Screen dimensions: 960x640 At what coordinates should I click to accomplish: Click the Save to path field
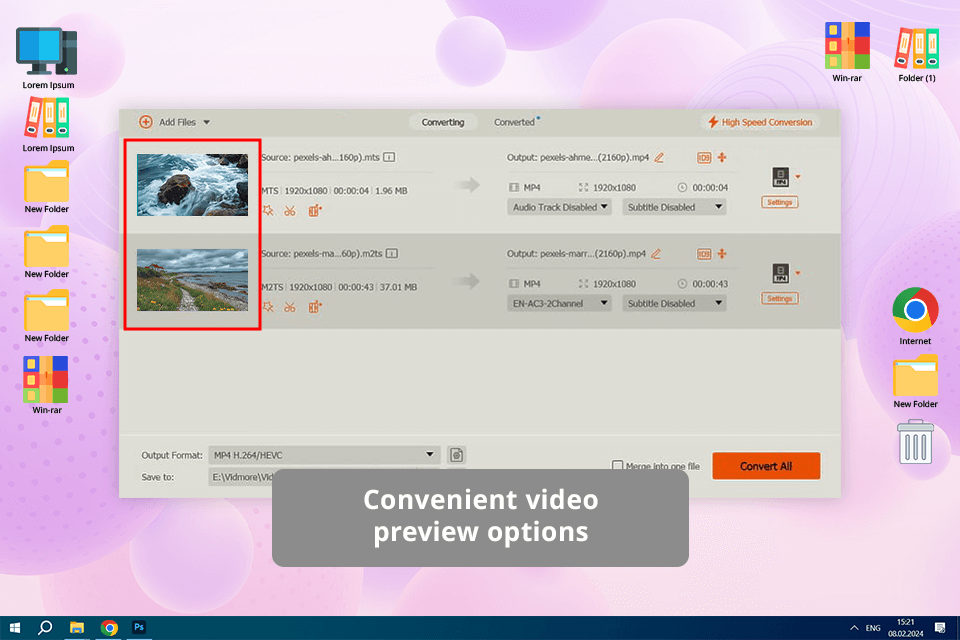[241, 476]
